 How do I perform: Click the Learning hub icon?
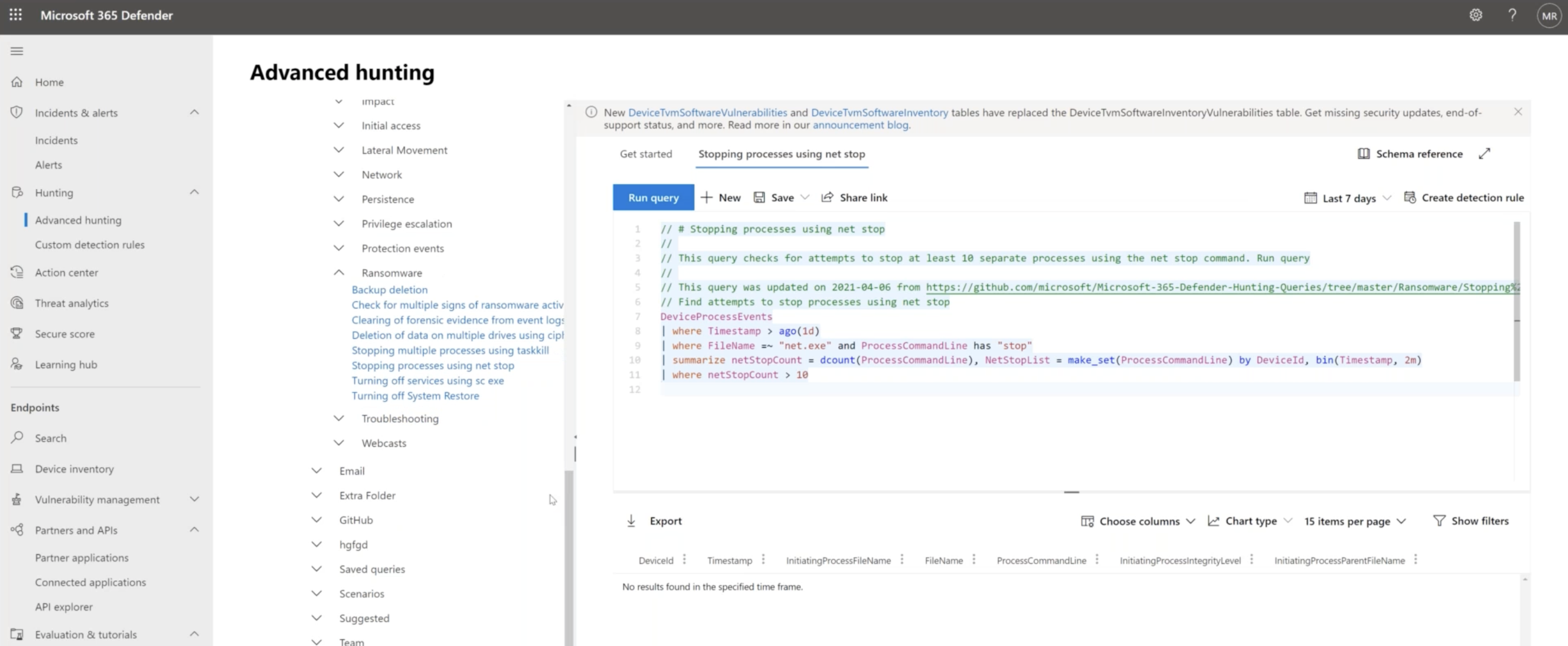click(x=17, y=364)
